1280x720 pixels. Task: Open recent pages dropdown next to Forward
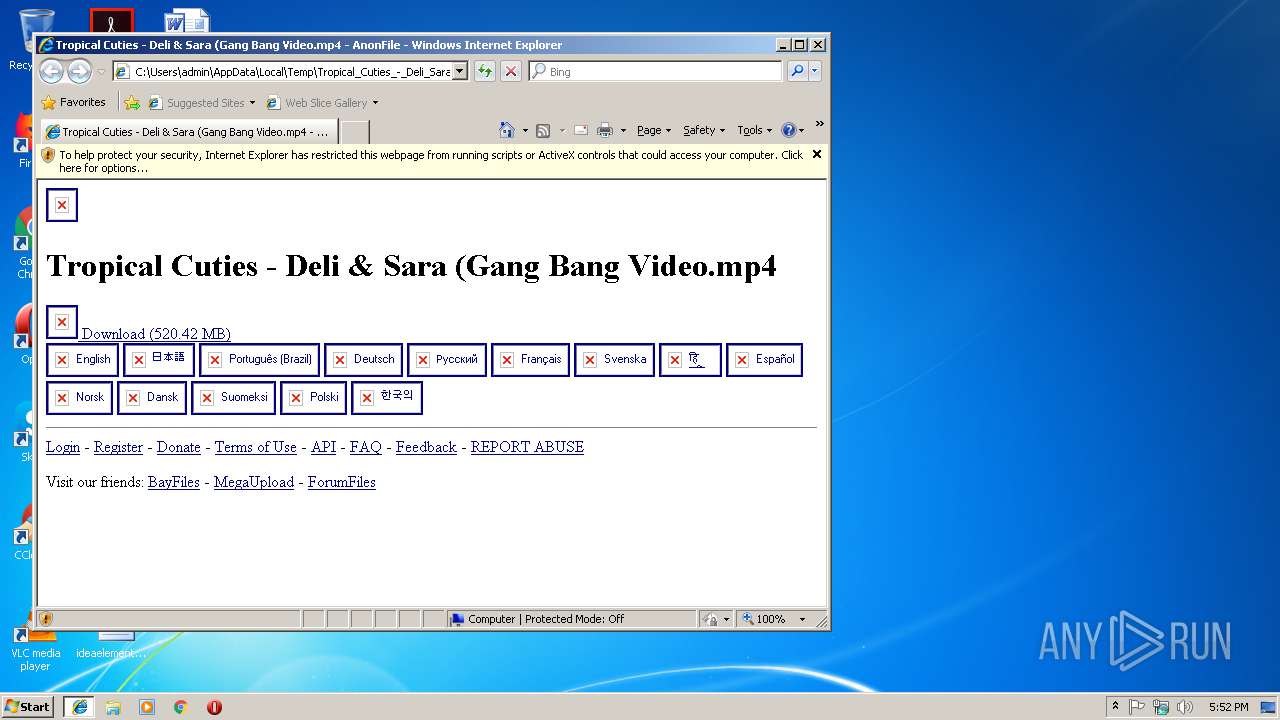point(101,72)
